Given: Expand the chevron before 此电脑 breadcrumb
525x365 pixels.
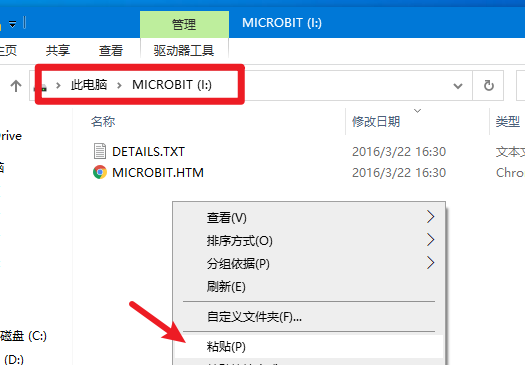Looking at the screenshot, I should pos(58,85).
